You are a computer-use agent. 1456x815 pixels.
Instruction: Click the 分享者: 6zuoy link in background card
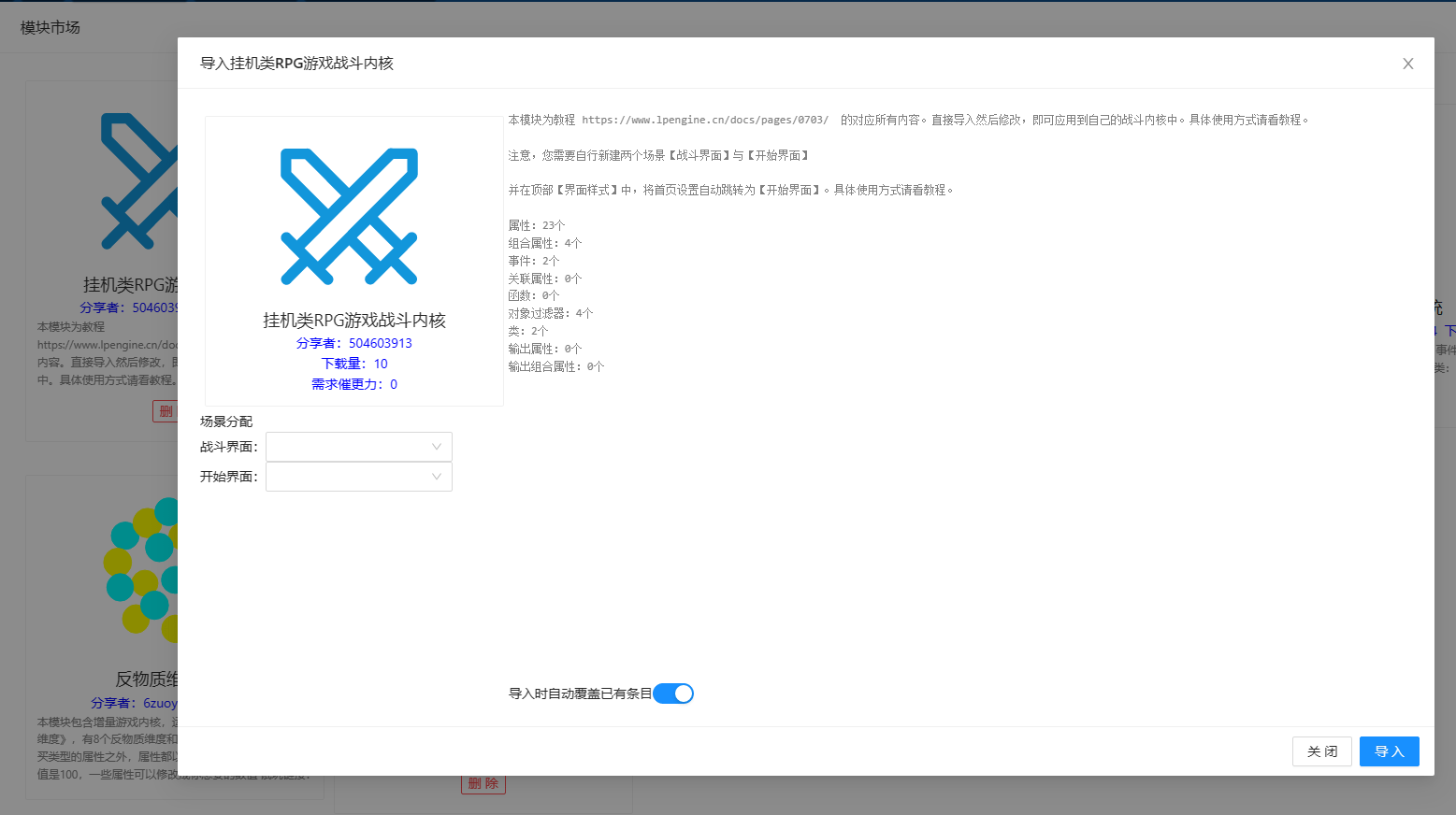click(134, 703)
